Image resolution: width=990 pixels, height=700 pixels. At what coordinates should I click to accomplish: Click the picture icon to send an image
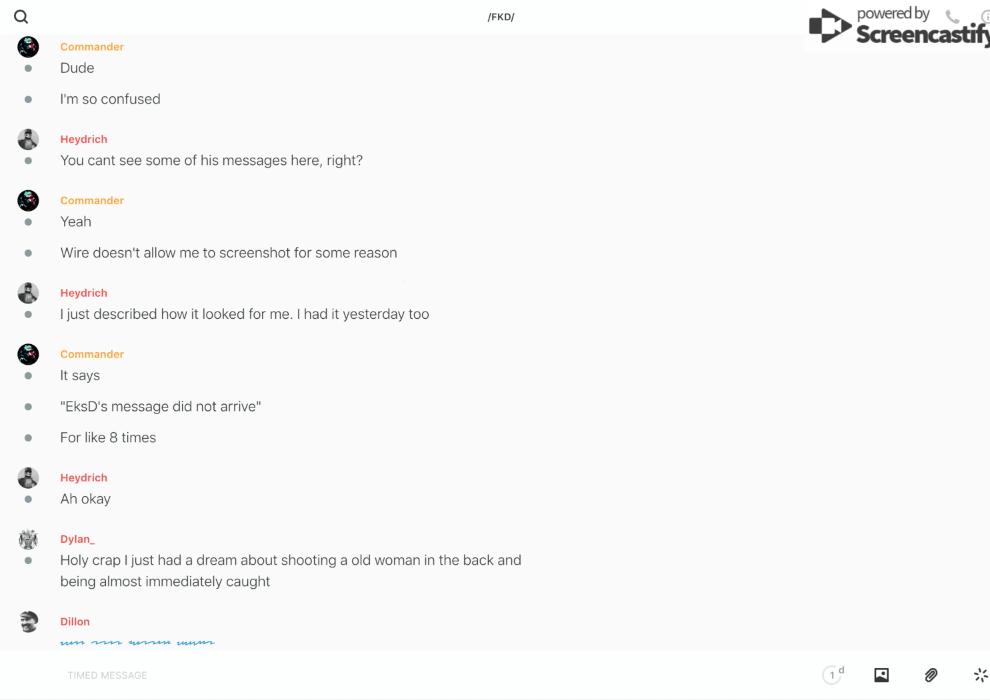coord(881,675)
